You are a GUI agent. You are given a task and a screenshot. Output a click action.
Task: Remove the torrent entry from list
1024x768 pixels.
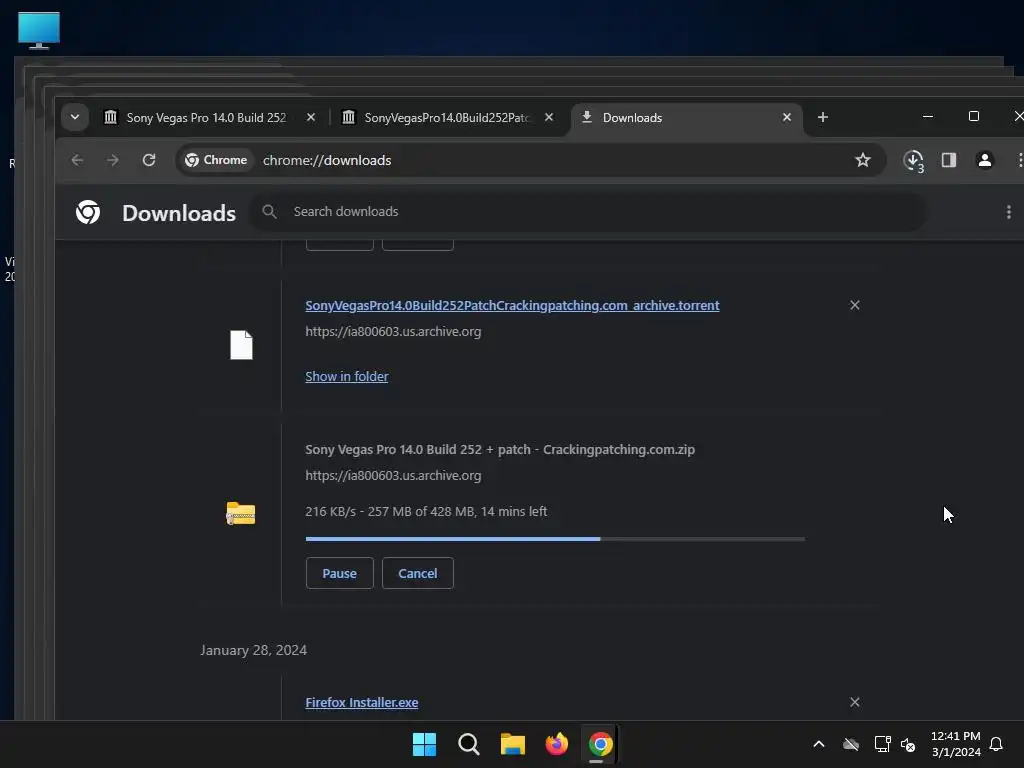[855, 305]
